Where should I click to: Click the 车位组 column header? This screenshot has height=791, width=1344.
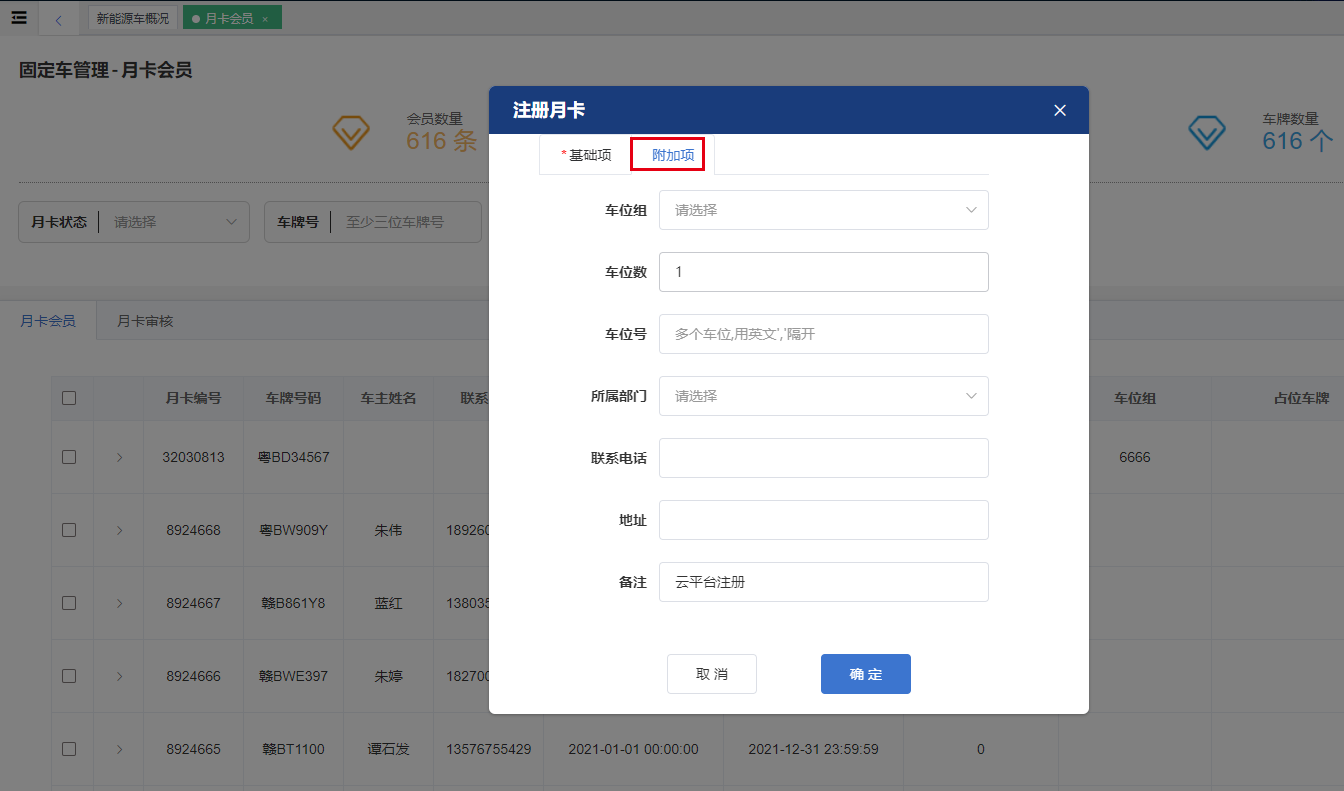click(1135, 398)
